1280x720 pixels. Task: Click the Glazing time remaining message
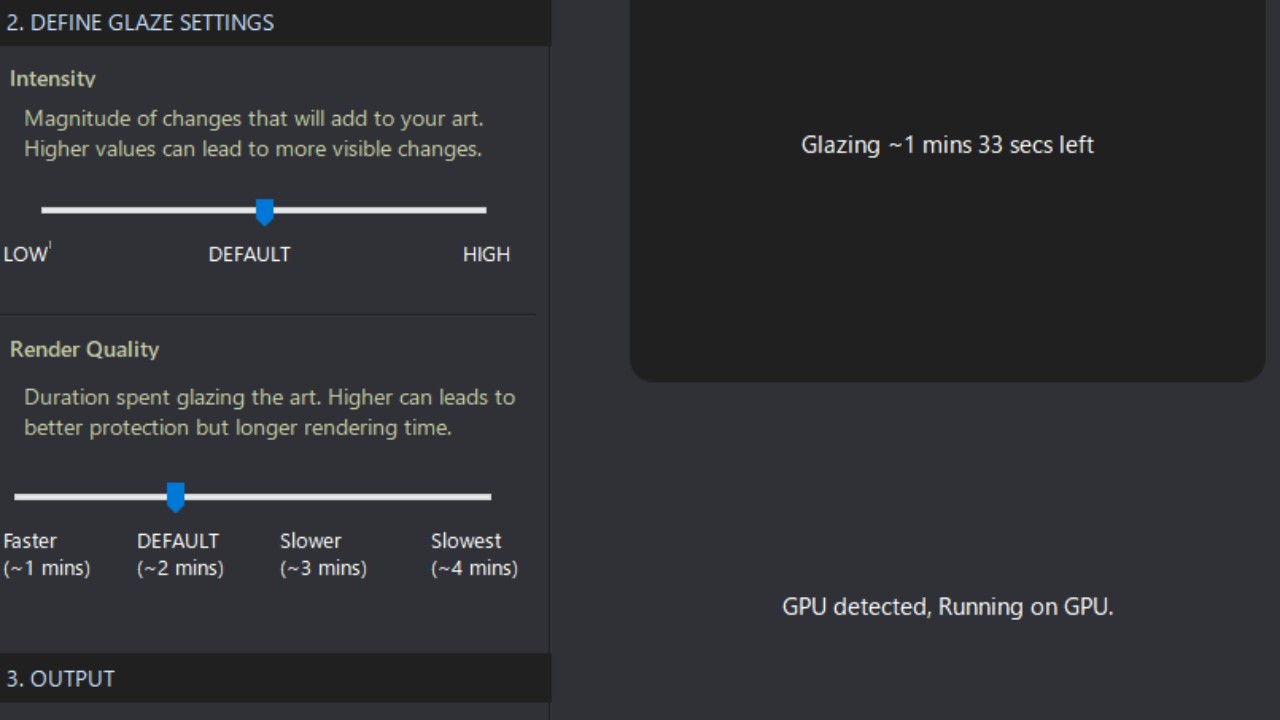click(x=947, y=145)
